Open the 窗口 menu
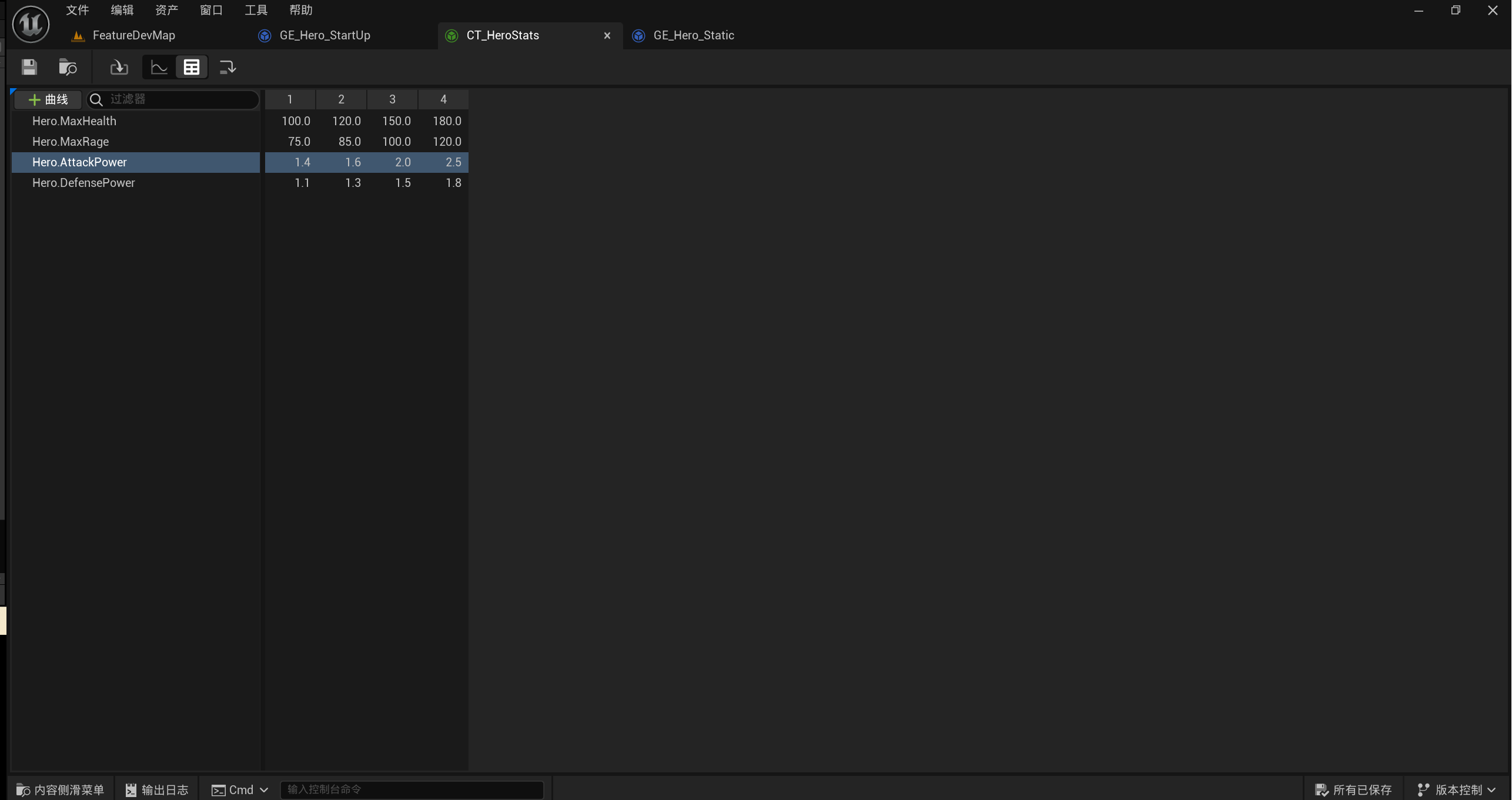 point(211,10)
